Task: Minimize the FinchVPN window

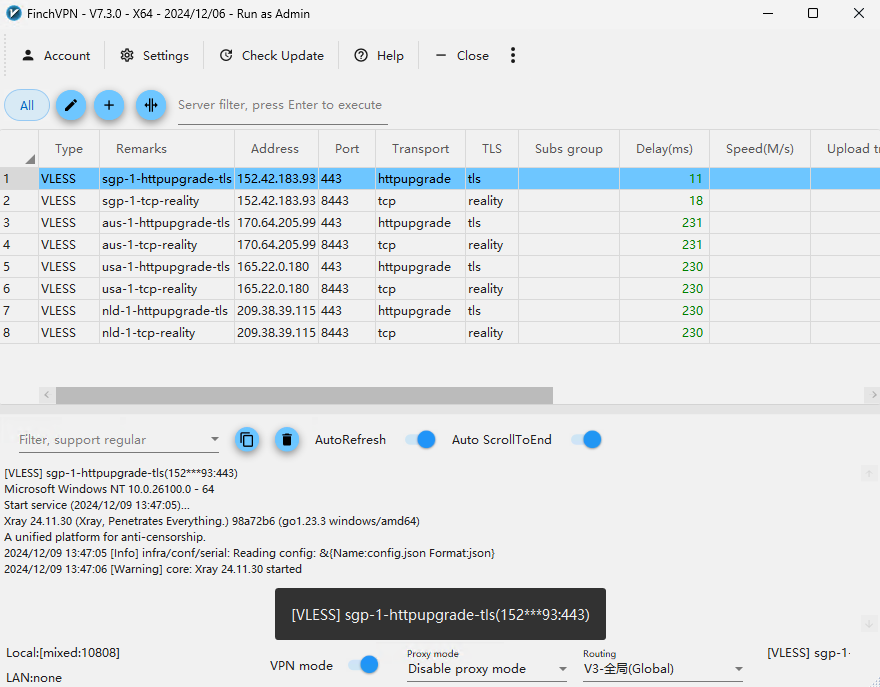Action: click(x=768, y=13)
